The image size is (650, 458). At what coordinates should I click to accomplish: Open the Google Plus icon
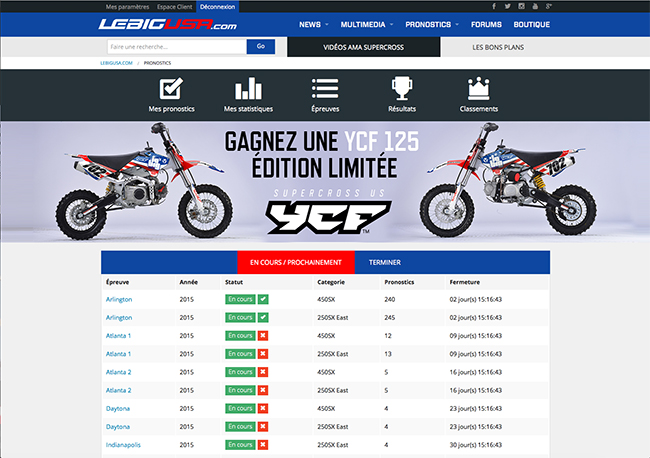point(548,6)
